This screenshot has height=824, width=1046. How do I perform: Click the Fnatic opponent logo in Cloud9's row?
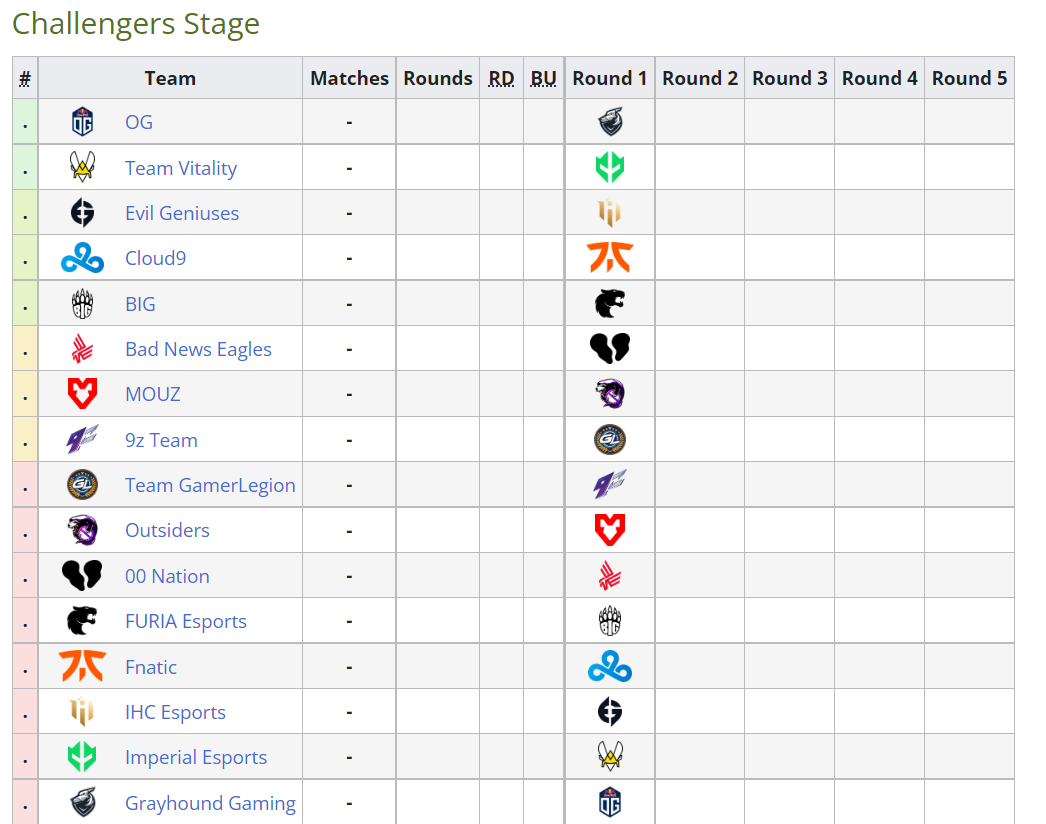(x=610, y=258)
